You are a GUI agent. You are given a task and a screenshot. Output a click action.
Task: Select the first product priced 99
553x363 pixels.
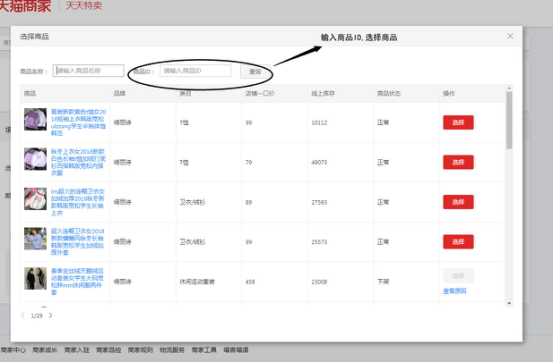click(x=458, y=122)
